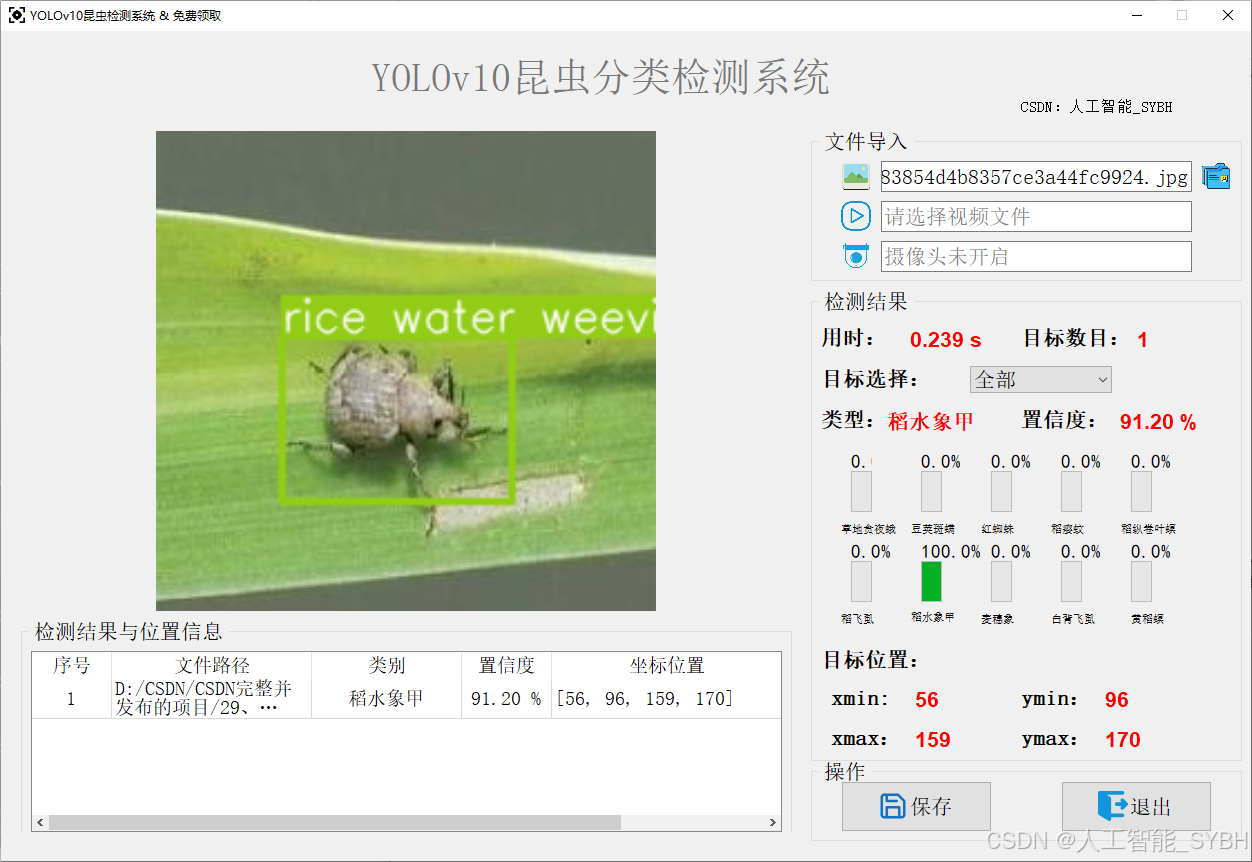Viewport: 1252px width, 862px height.
Task: Click the CSDN：人工智能_SYBH author text
Action: (x=1096, y=107)
